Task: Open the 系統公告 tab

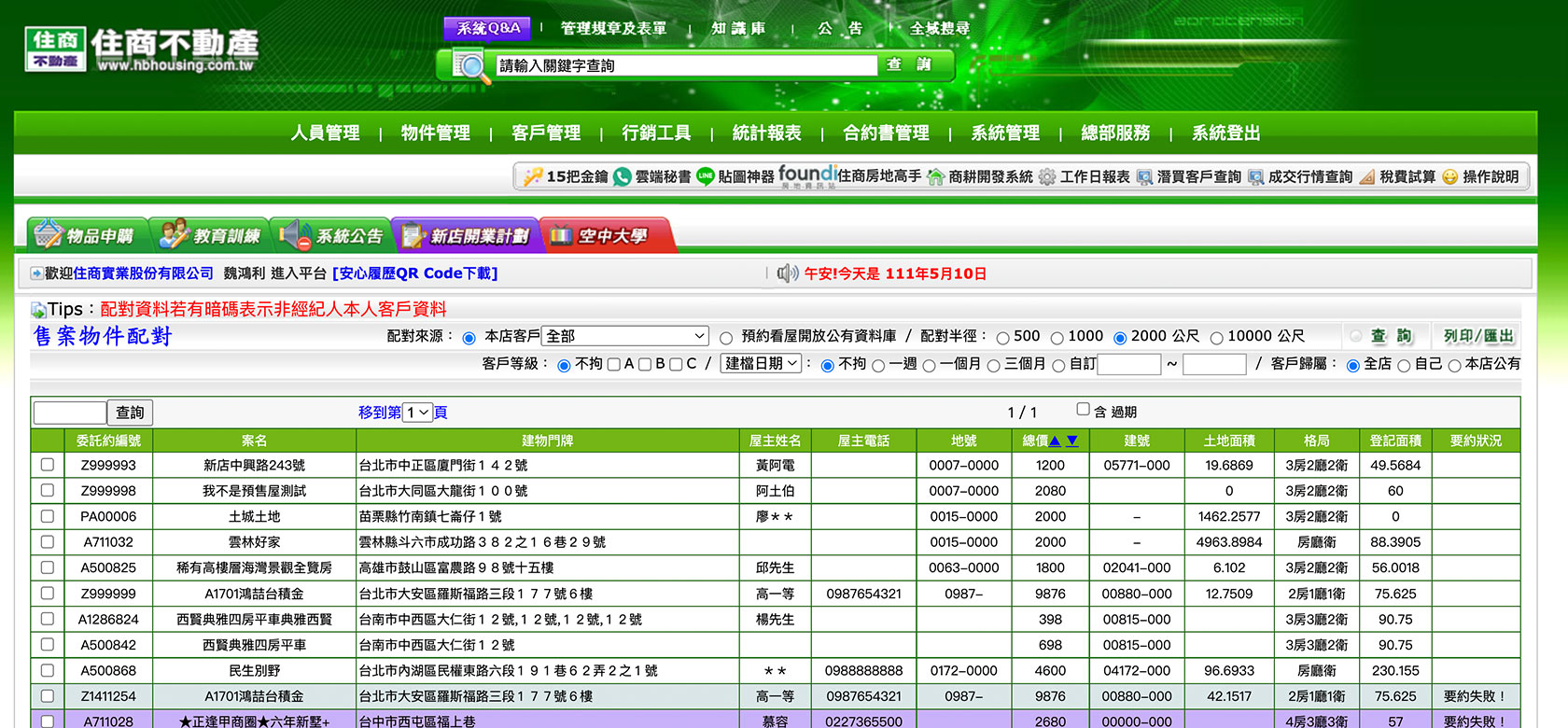Action: coord(331,235)
